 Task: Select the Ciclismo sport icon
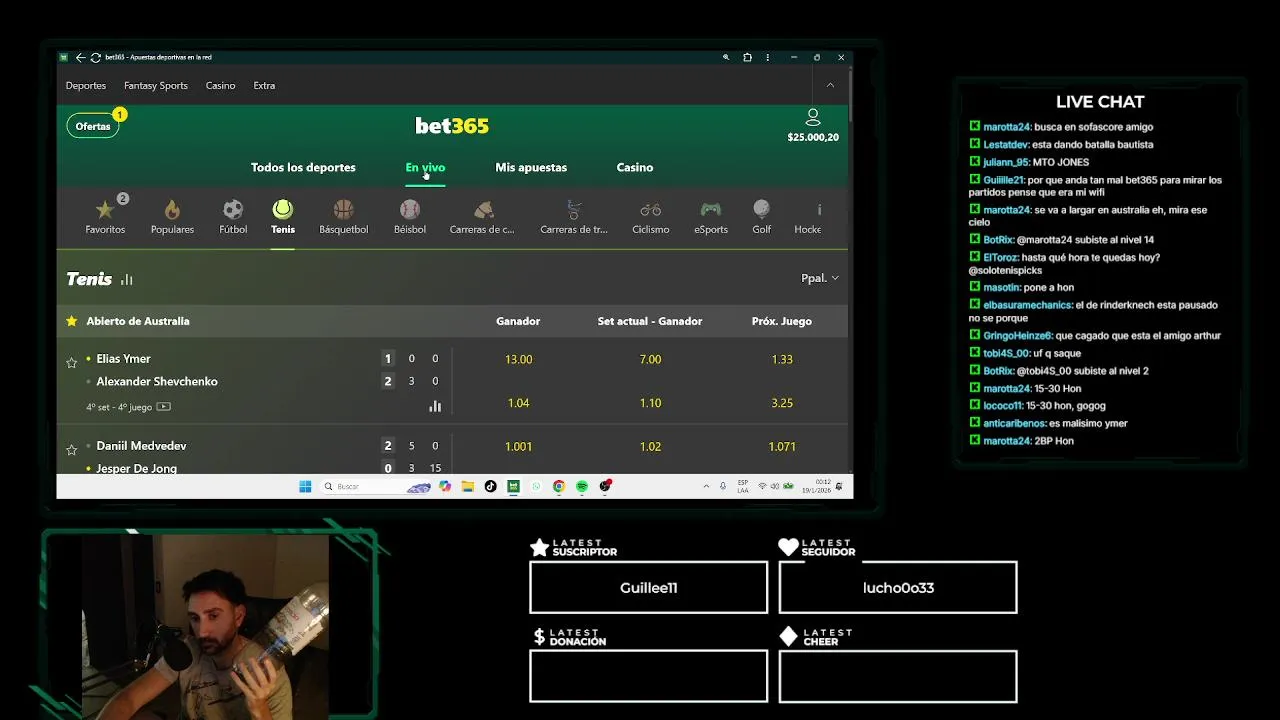click(x=651, y=209)
